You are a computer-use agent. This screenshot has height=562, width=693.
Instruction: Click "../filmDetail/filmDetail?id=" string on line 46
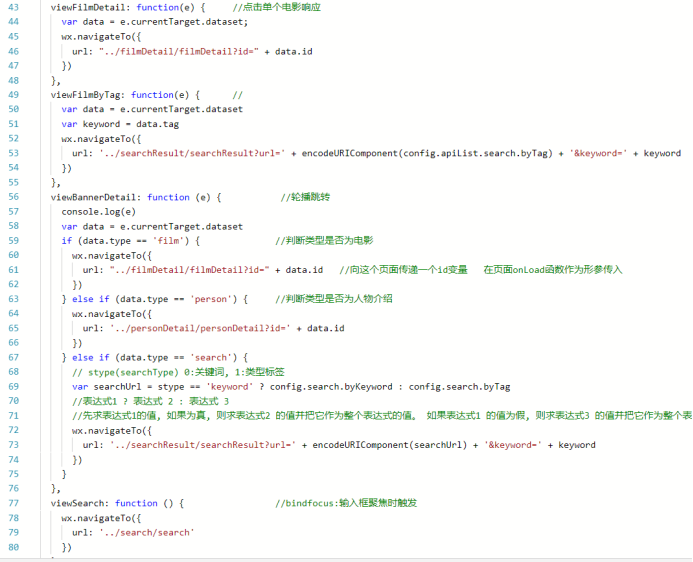179,51
